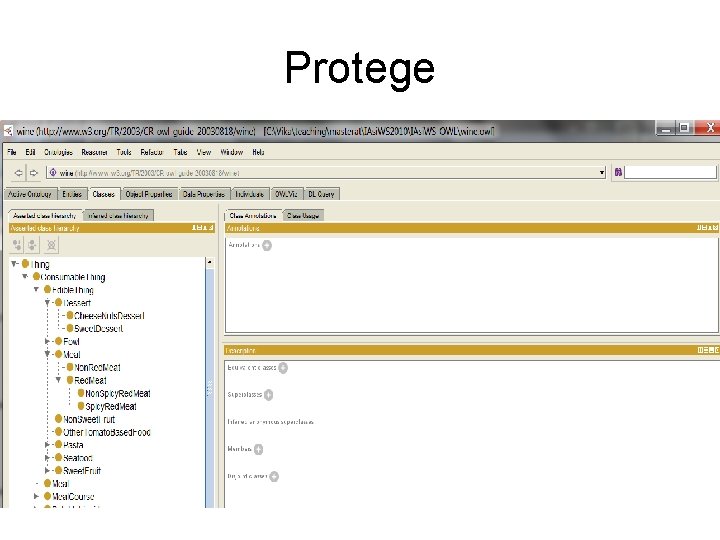The image size is (720, 540).
Task: Add superclass with plus icon
Action: click(268, 395)
